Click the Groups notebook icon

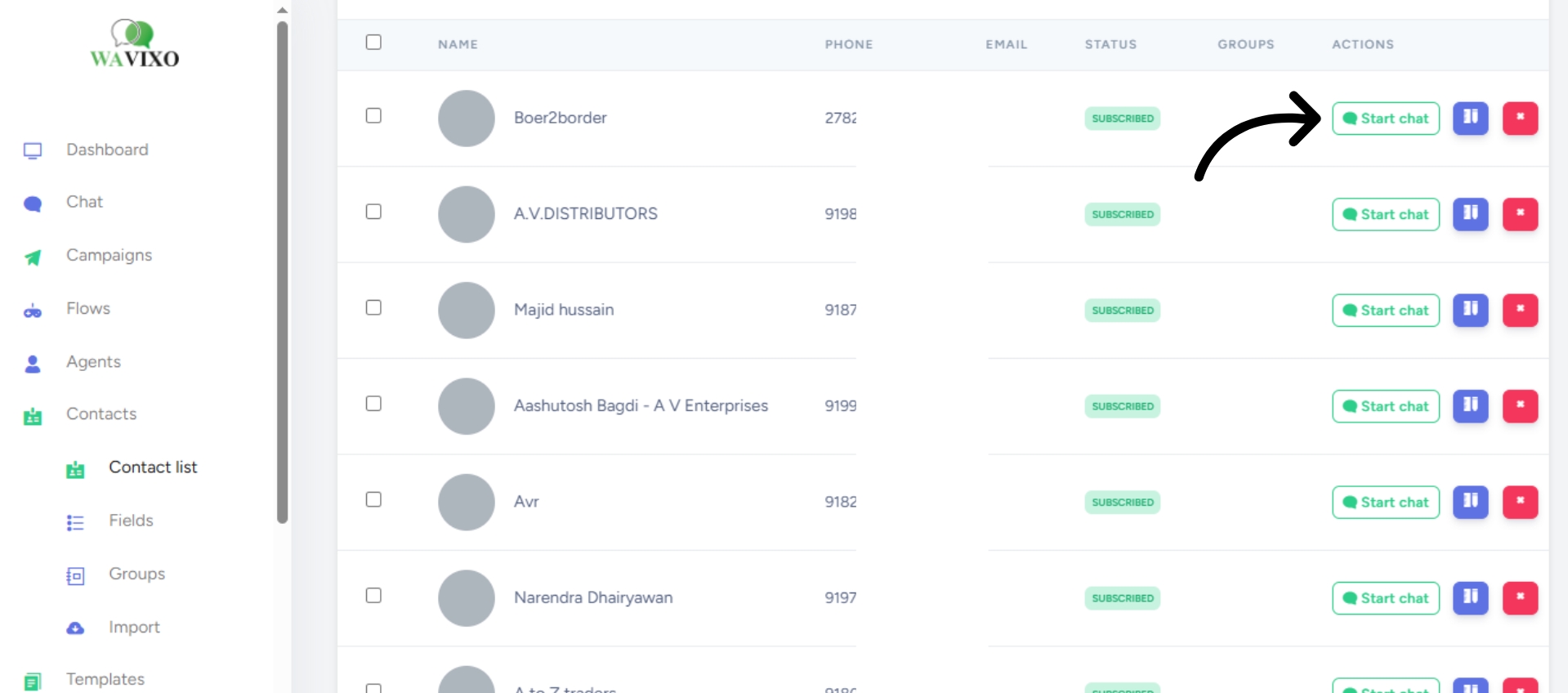point(75,576)
